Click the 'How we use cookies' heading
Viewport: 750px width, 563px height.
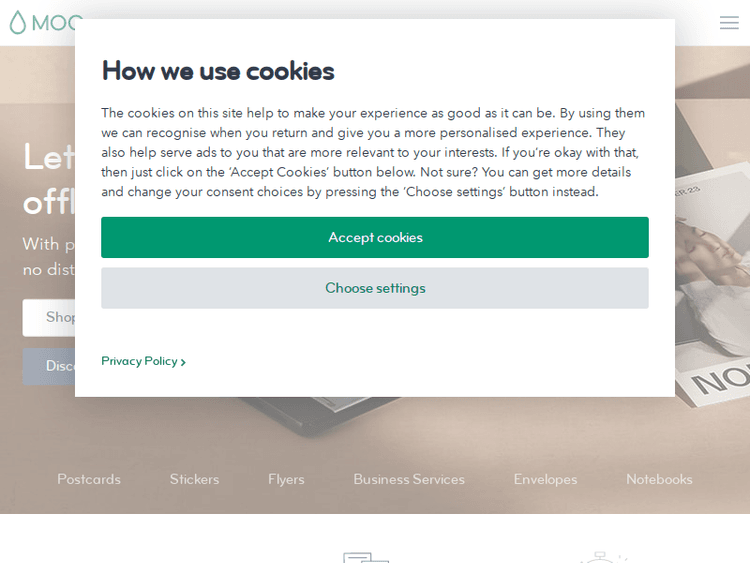(x=218, y=71)
